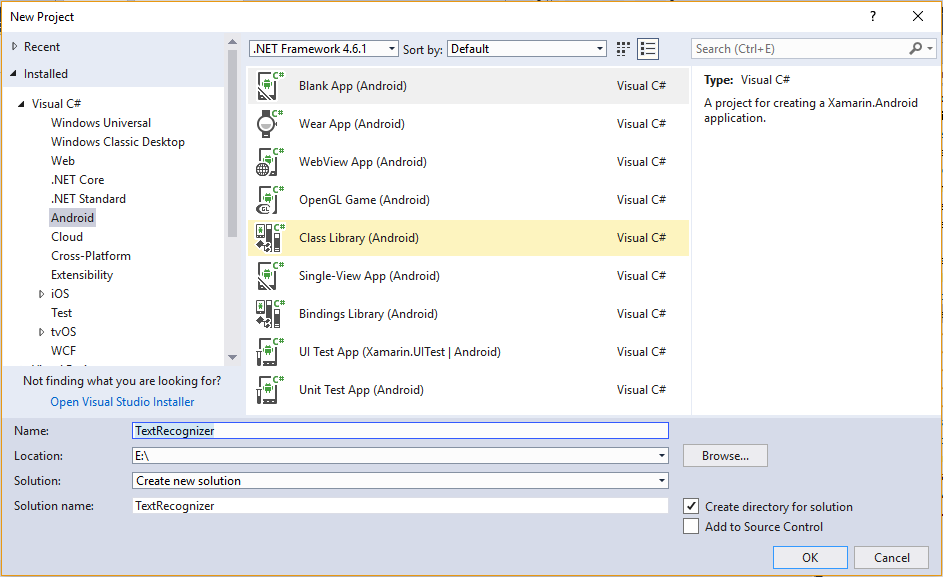Uncheck Create directory for solution
Viewport: 943px width, 577px height.
coord(690,505)
